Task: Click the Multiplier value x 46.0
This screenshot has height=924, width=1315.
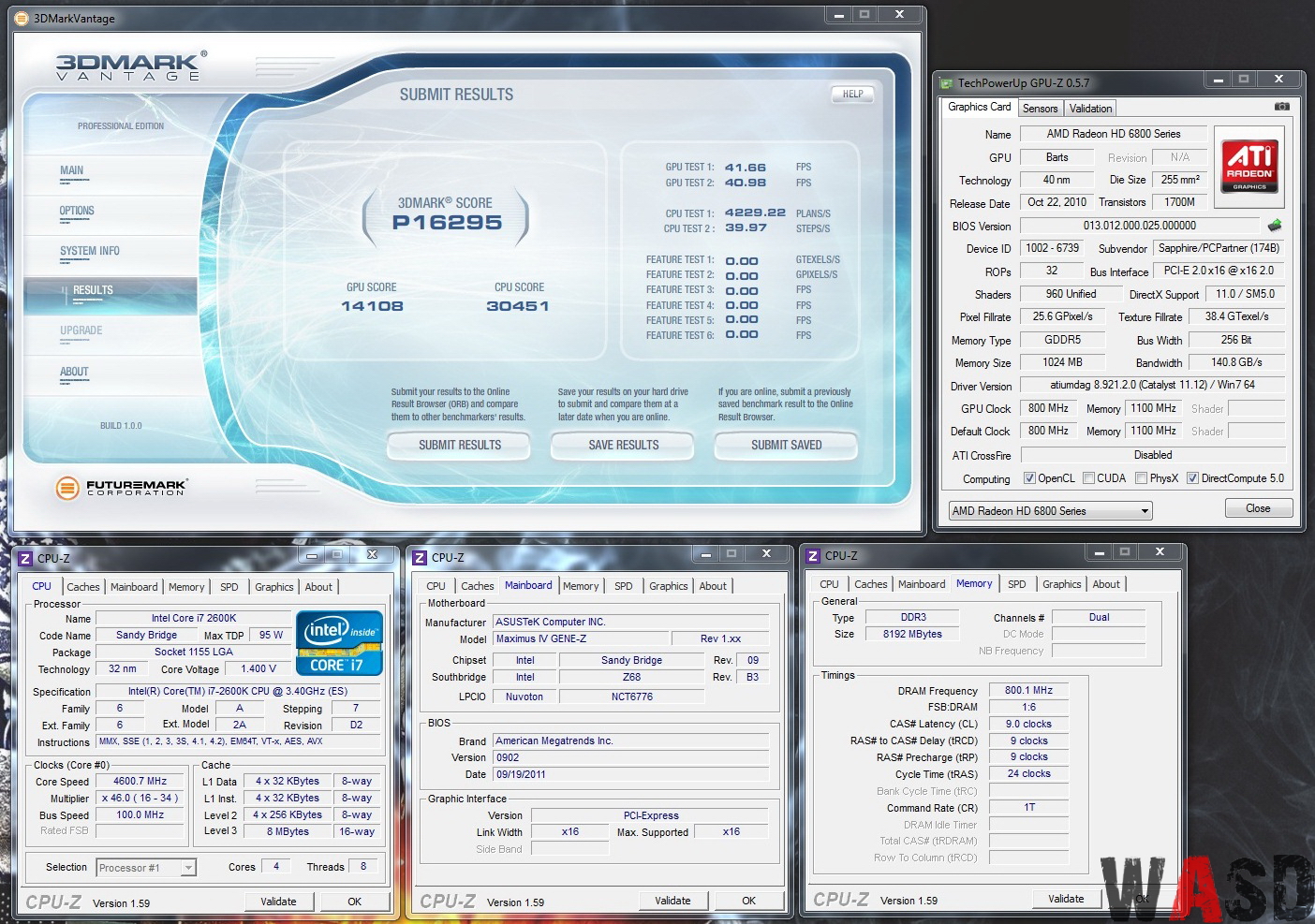Action: tap(140, 798)
